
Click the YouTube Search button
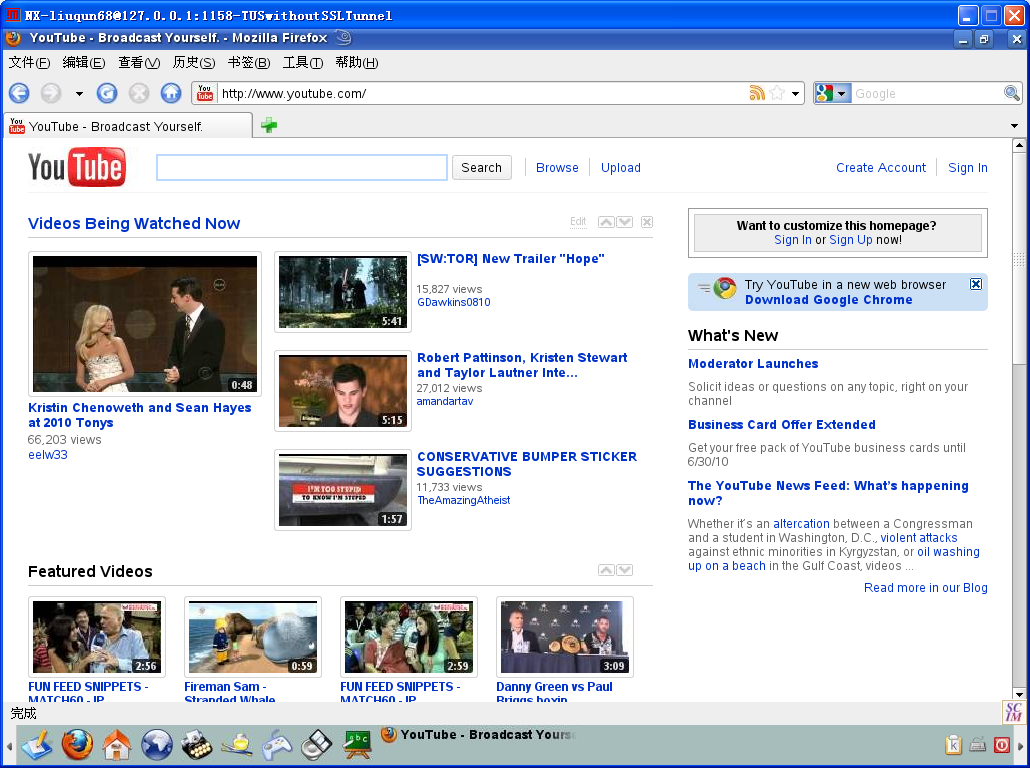click(x=481, y=168)
